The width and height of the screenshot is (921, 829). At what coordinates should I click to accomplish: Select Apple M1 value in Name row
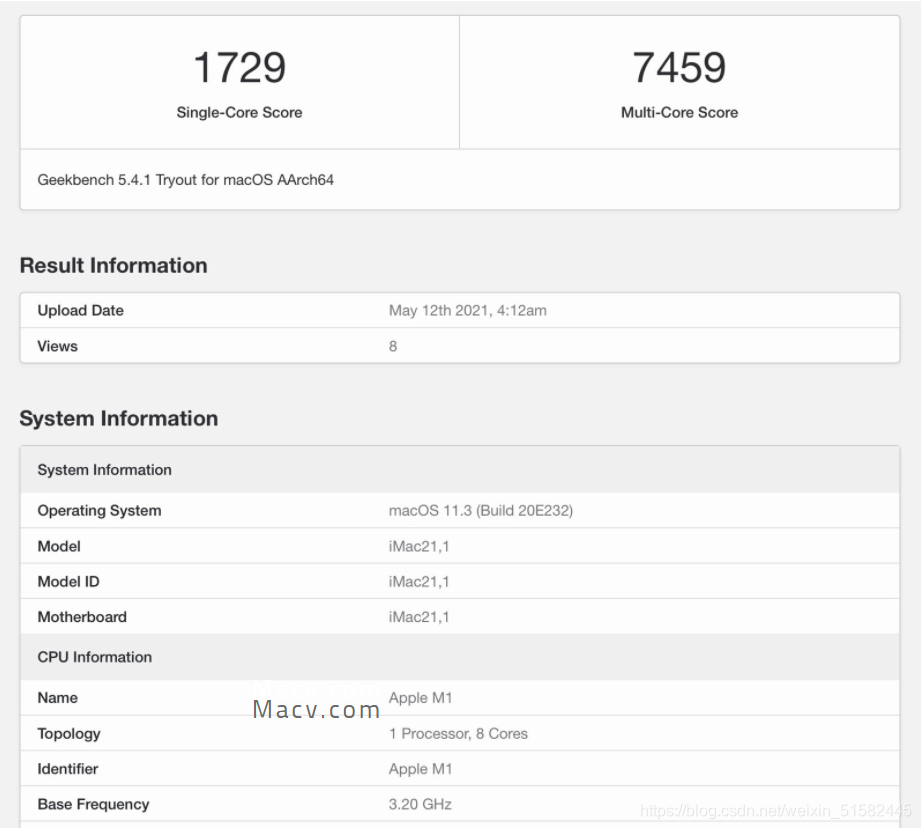[x=421, y=698]
